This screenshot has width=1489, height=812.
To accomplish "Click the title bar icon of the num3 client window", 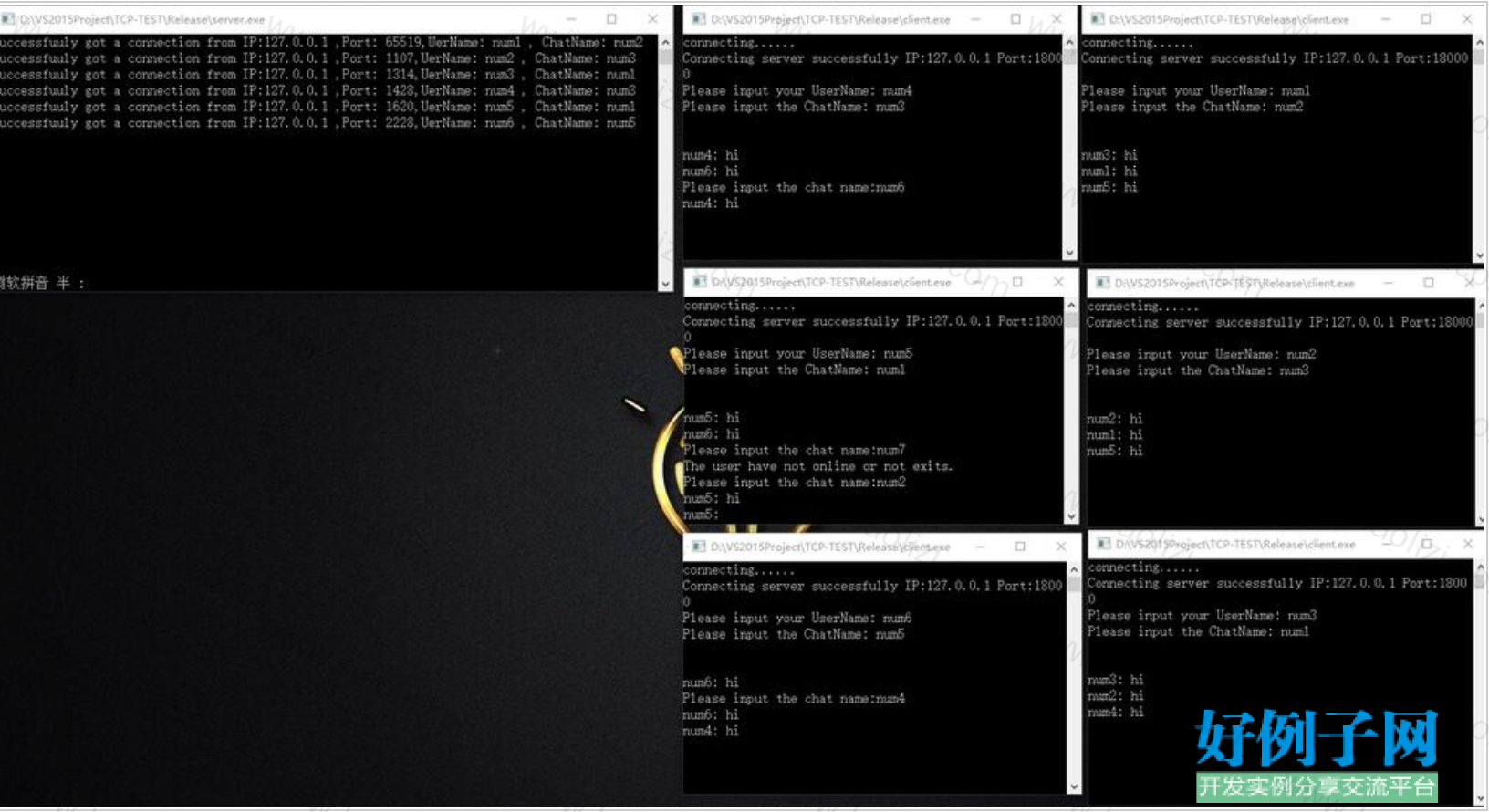I will pos(1104,545).
